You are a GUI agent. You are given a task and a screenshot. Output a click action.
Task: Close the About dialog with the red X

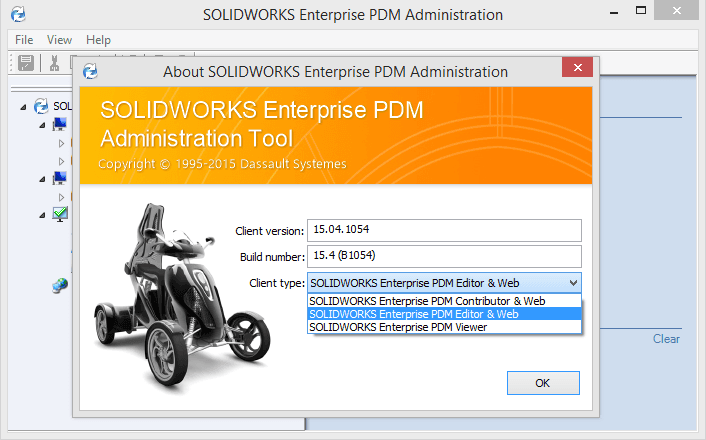pyautogui.click(x=577, y=68)
